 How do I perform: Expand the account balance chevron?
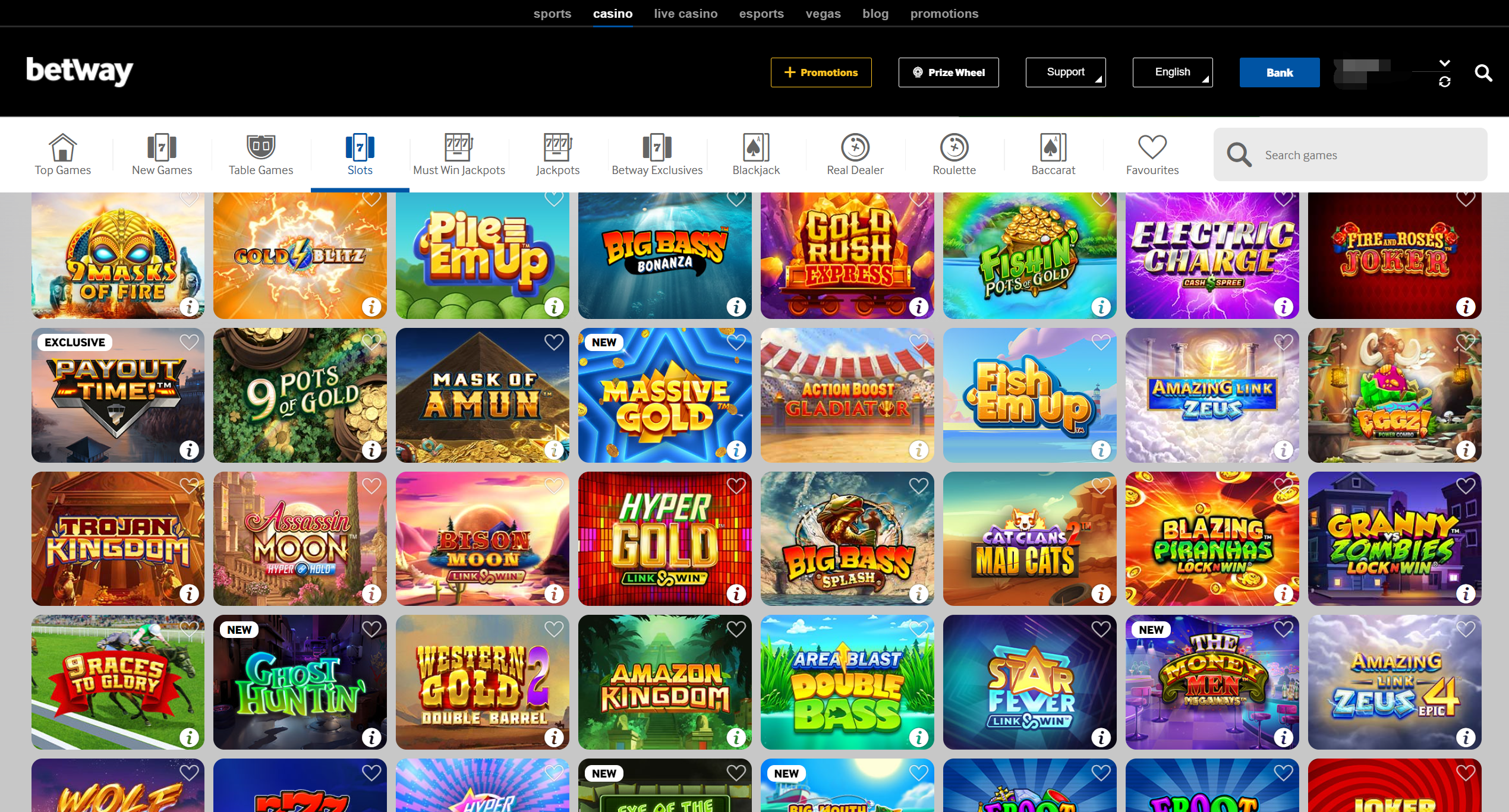point(1445,63)
